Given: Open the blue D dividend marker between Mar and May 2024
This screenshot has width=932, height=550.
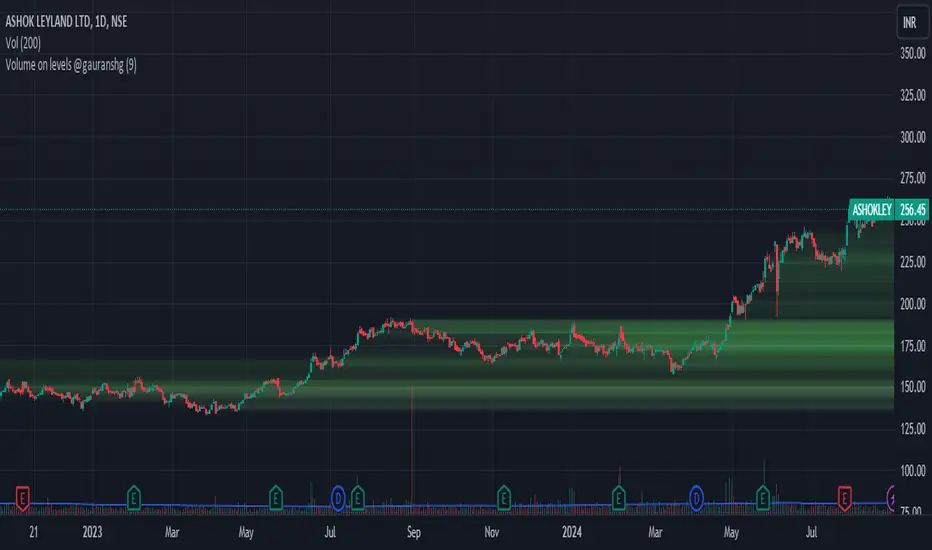Looking at the screenshot, I should click(696, 498).
